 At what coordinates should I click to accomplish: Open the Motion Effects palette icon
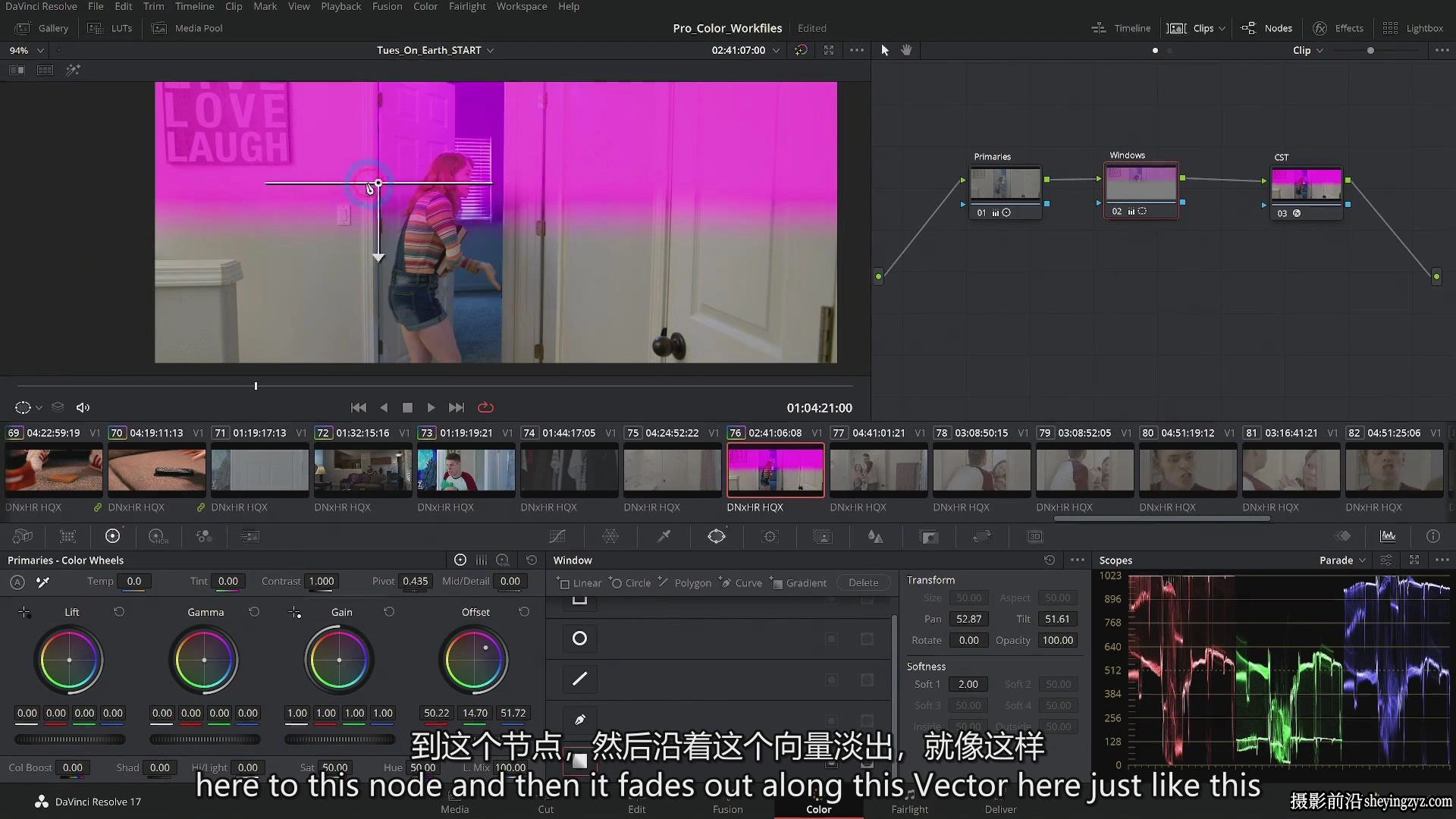249,536
